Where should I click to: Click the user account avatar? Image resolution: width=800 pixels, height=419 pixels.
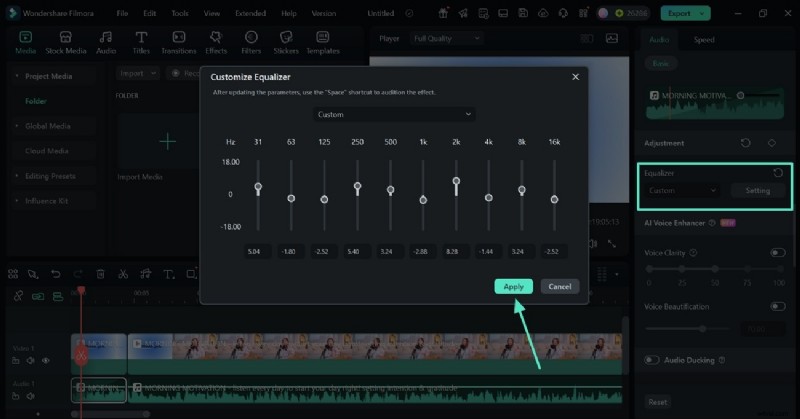coord(603,13)
